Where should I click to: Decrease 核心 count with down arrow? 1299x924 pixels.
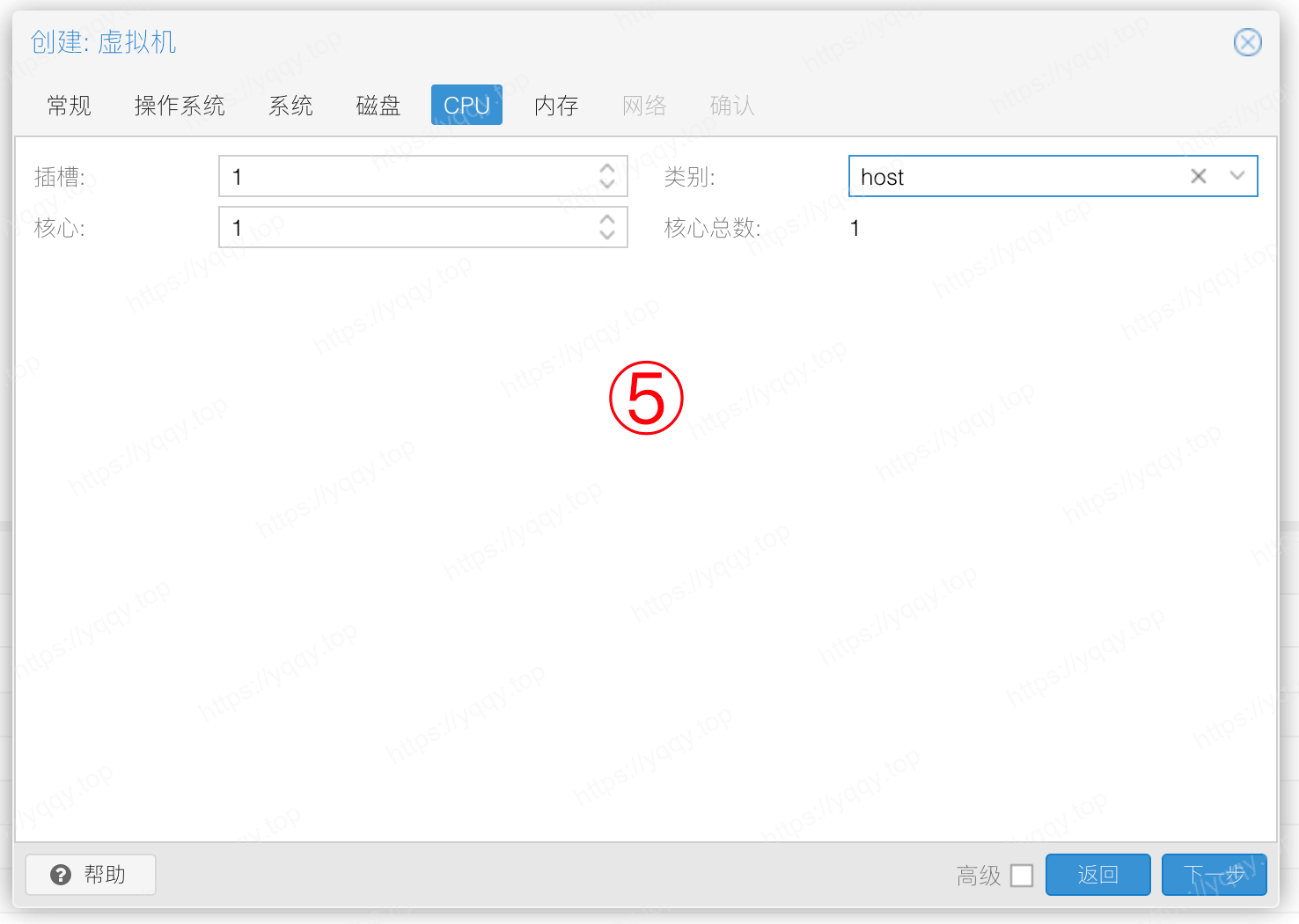[606, 235]
